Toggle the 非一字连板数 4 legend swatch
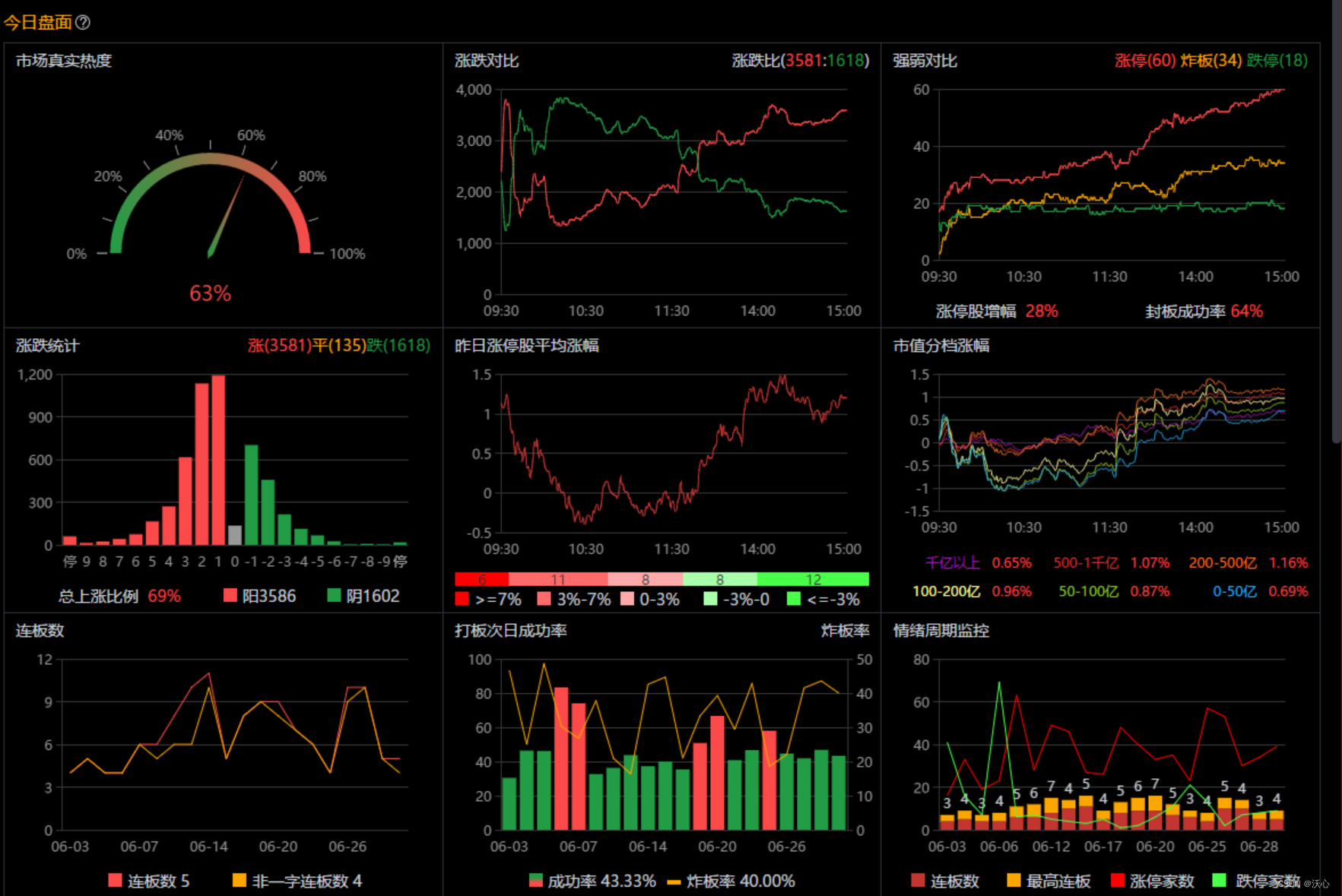The image size is (1342, 896). 239,880
